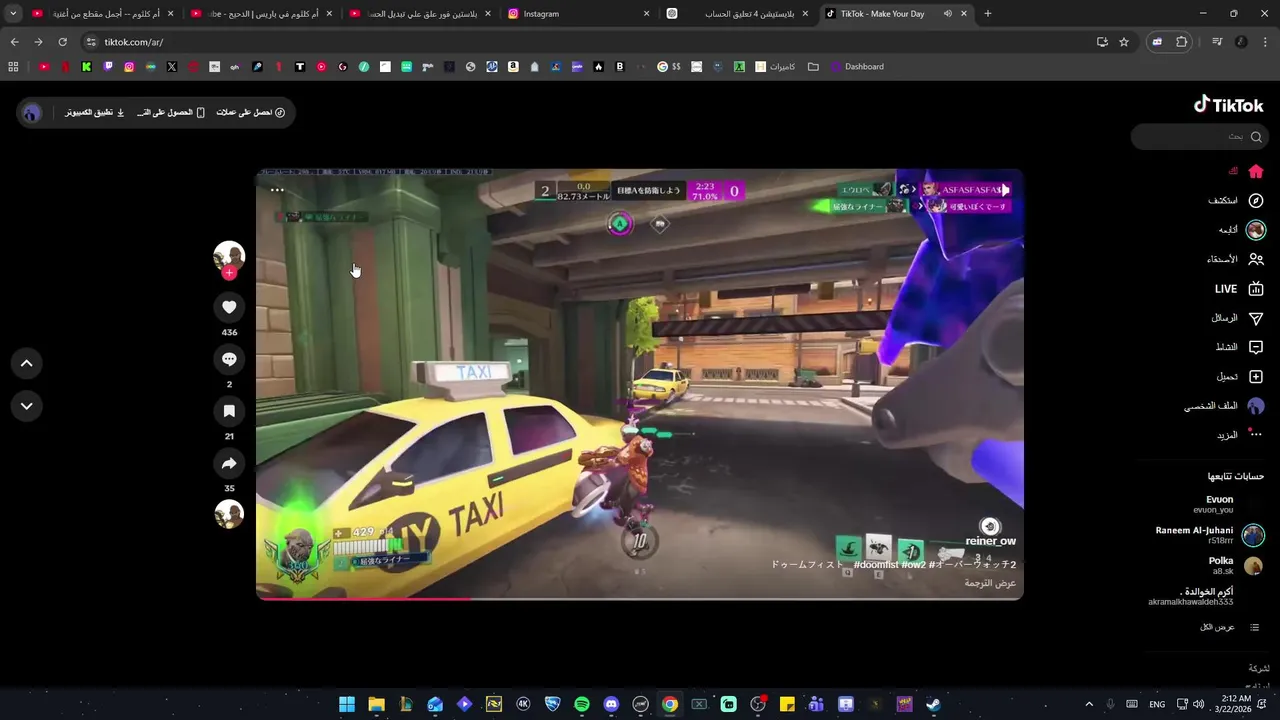
Task: Switch to أم كلثوم في باريس tab
Action: [260, 14]
